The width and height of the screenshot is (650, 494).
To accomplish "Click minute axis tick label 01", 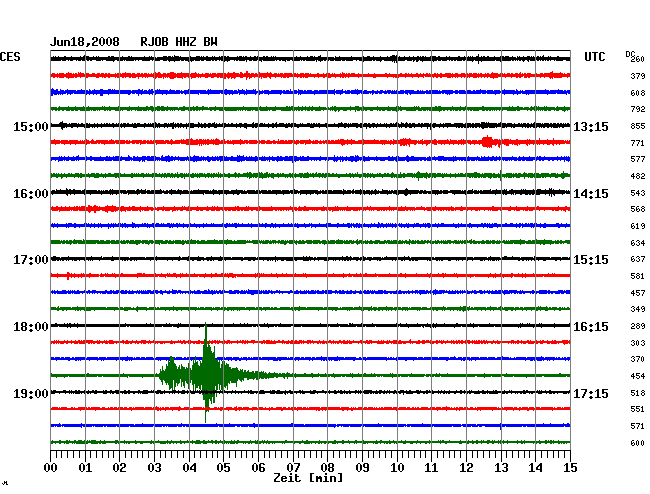I will coord(85,468).
